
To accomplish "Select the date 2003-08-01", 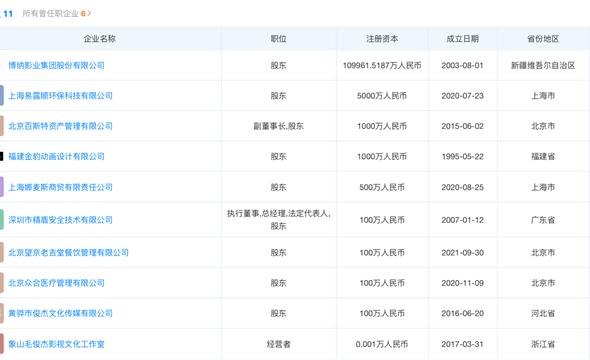I will point(462,65).
